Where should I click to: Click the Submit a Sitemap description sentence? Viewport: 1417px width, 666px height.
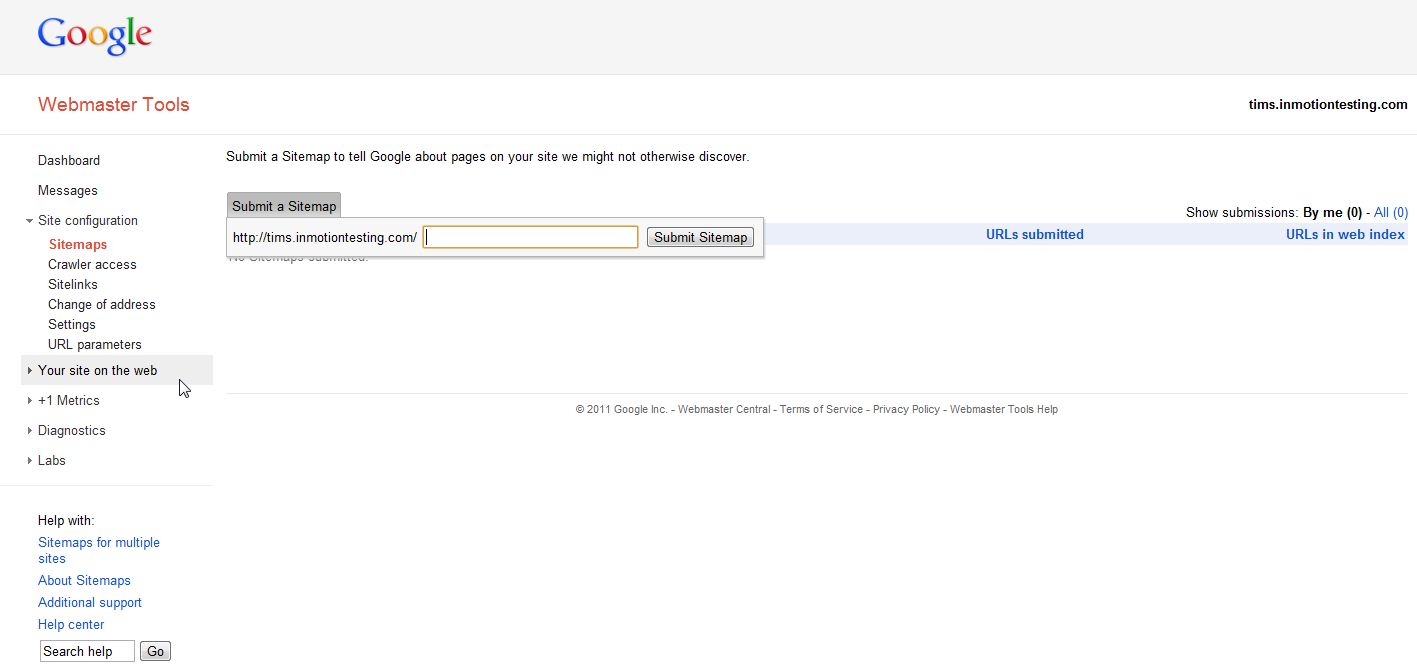(x=487, y=157)
